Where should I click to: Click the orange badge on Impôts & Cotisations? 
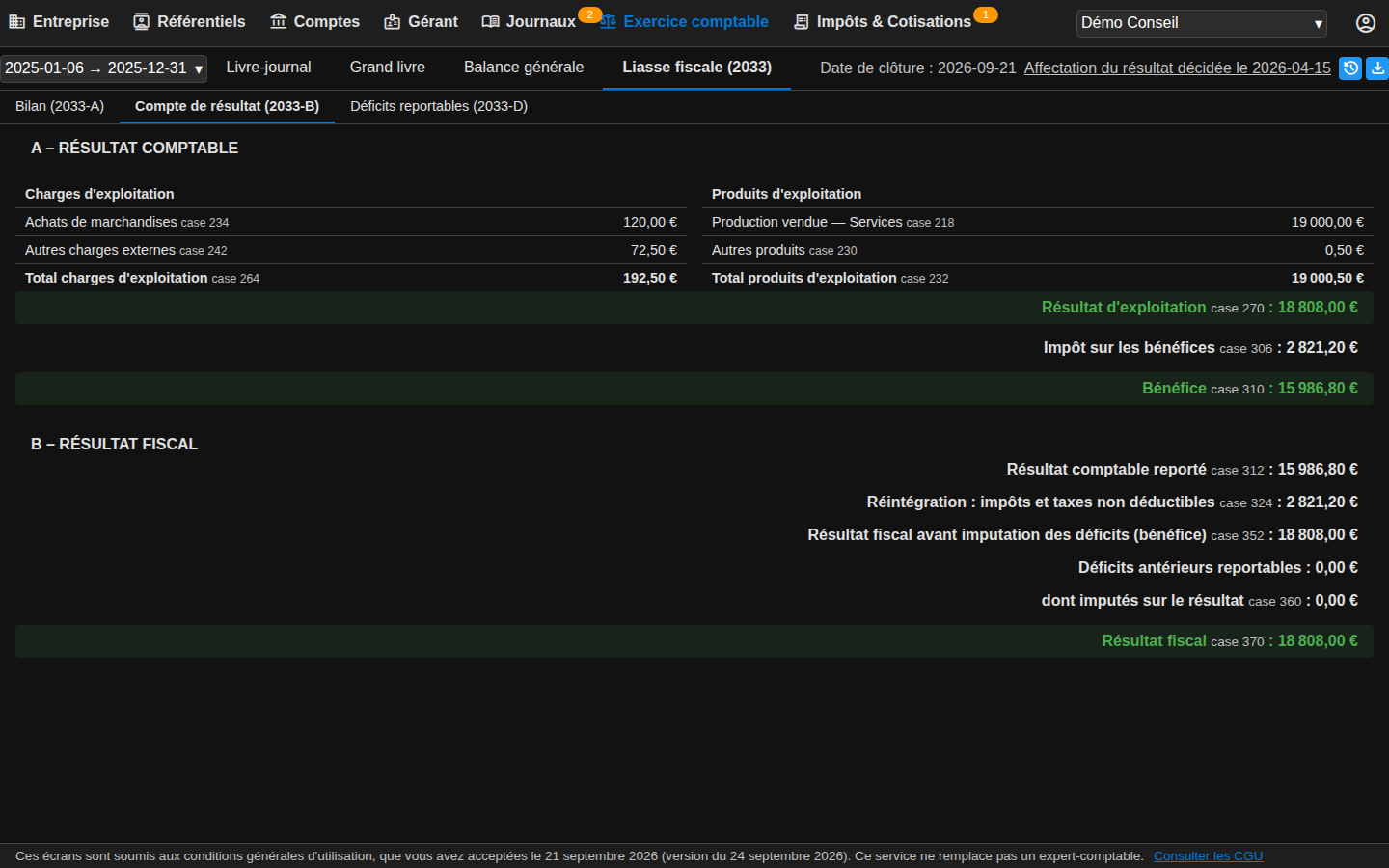[x=985, y=14]
